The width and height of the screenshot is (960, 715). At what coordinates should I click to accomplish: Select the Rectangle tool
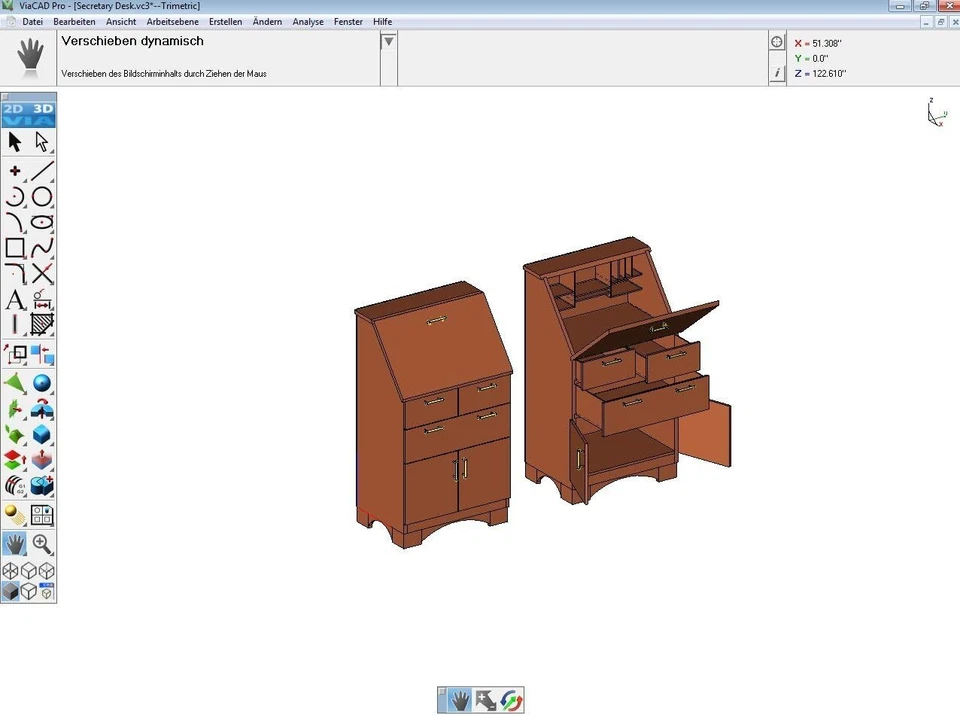(14, 248)
